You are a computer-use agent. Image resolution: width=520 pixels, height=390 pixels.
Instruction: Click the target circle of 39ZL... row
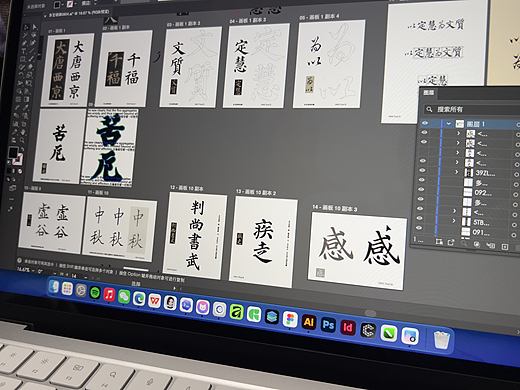516,174
